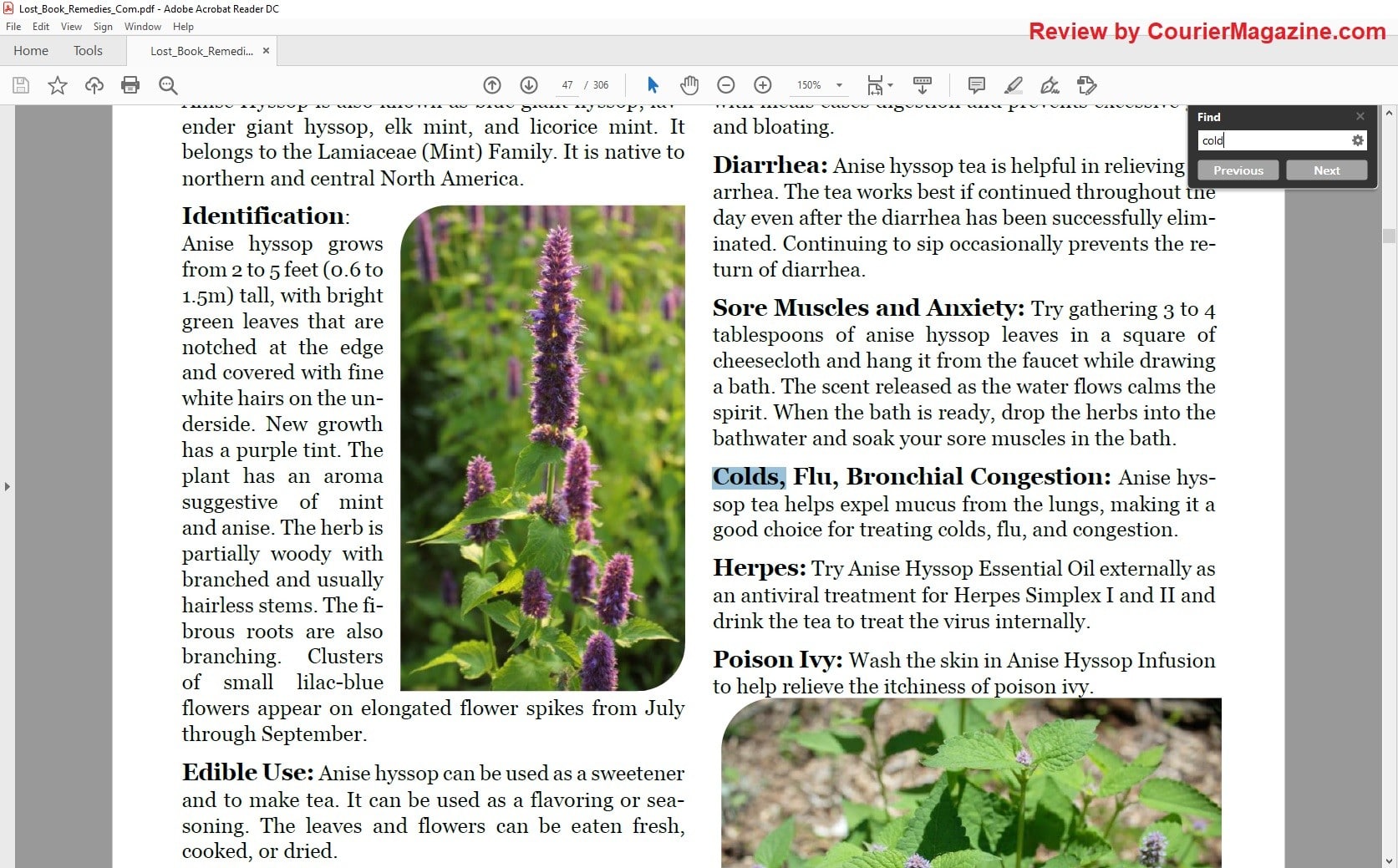
Task: Go to previous page arrow icon
Action: tap(492, 85)
